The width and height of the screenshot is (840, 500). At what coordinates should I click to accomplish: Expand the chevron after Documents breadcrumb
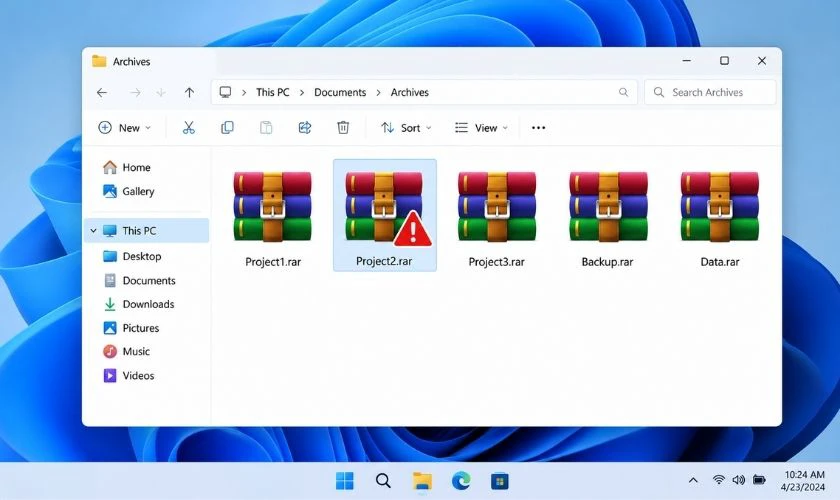click(378, 93)
